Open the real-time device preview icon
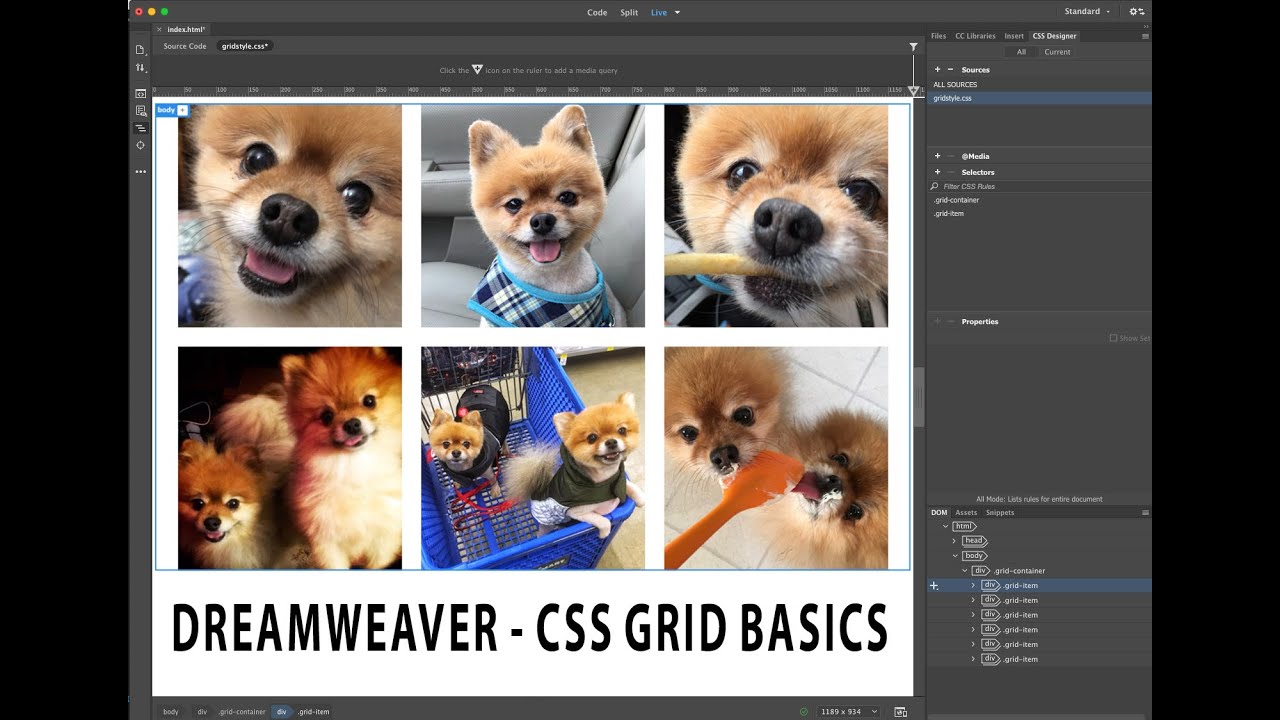This screenshot has width=1280, height=720. coord(900,712)
